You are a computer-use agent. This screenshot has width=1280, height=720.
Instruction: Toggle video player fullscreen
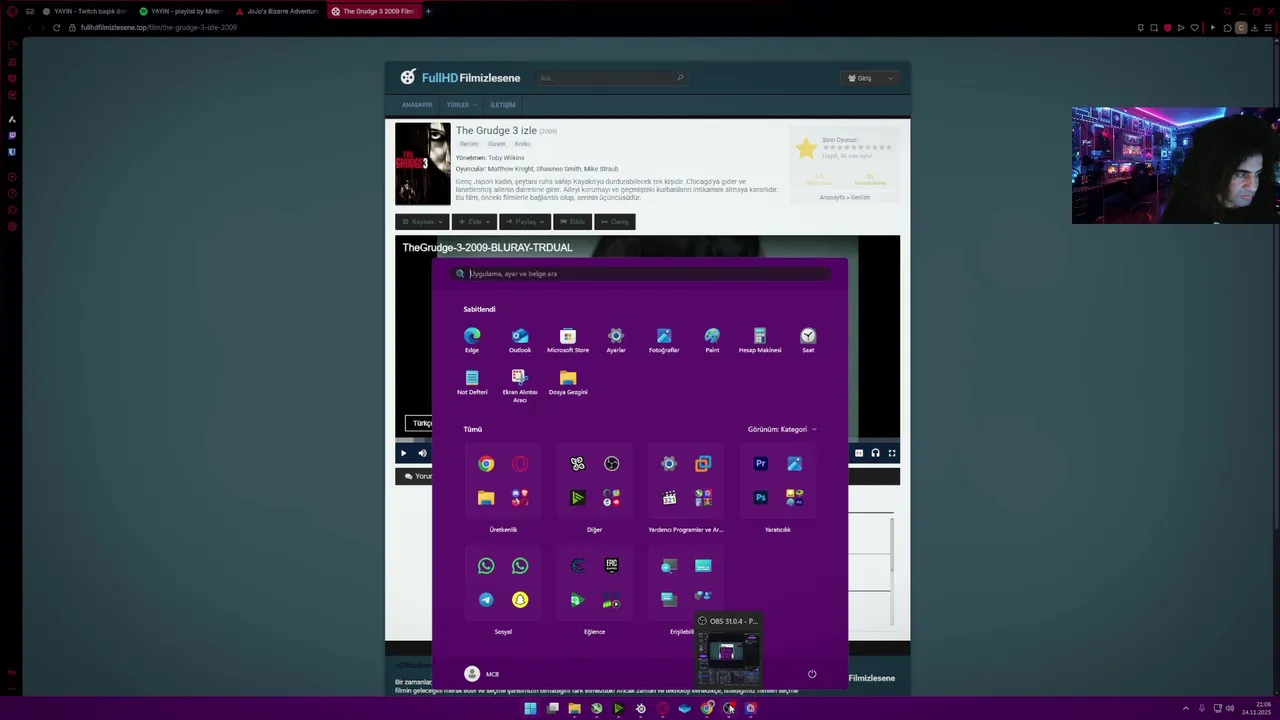pyautogui.click(x=892, y=453)
